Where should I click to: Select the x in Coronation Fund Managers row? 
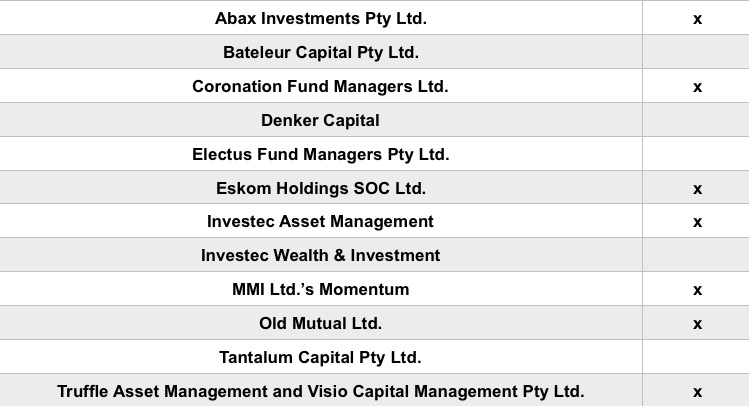(x=697, y=87)
